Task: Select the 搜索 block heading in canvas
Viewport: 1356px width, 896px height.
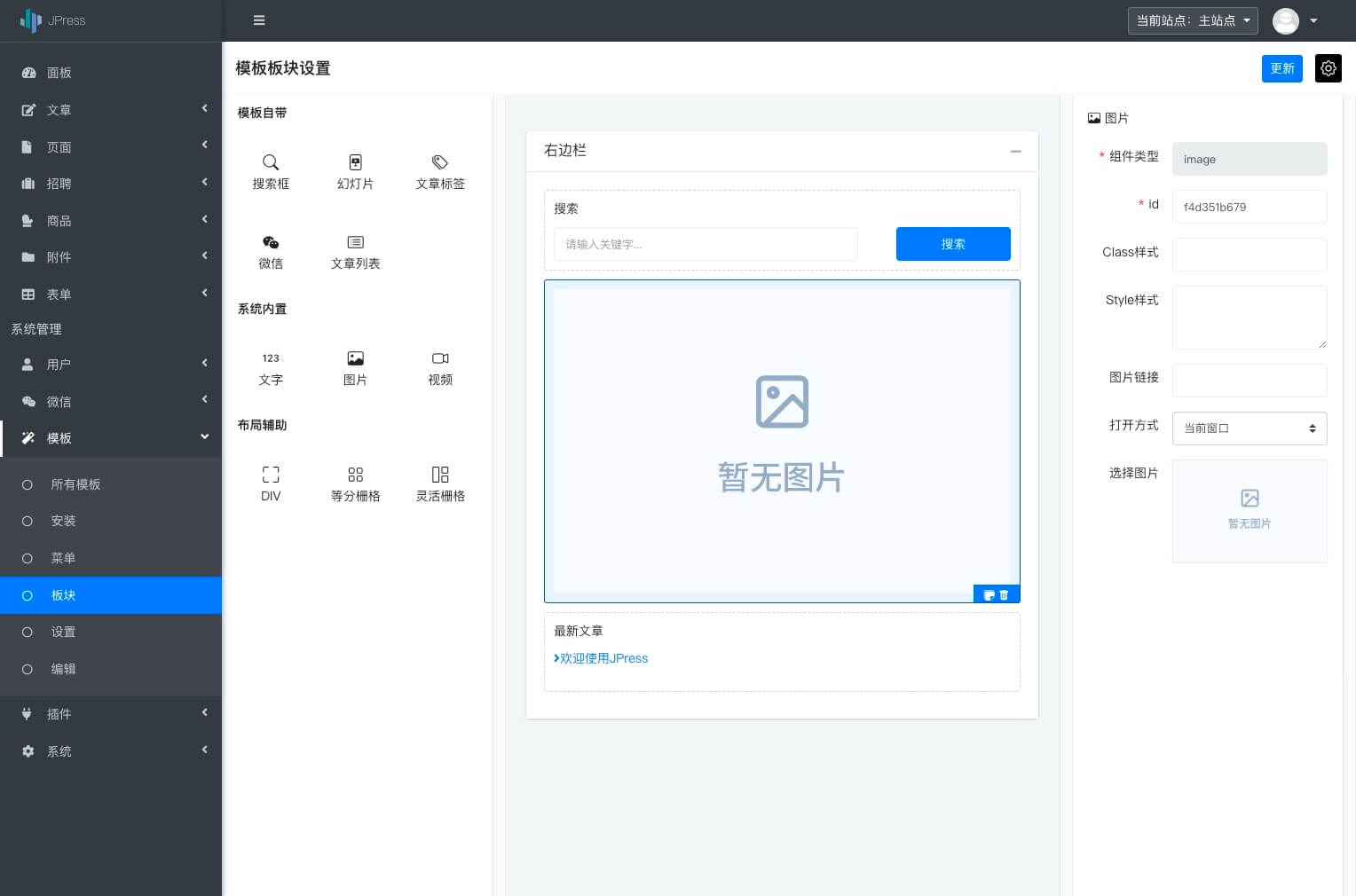Action: [566, 208]
